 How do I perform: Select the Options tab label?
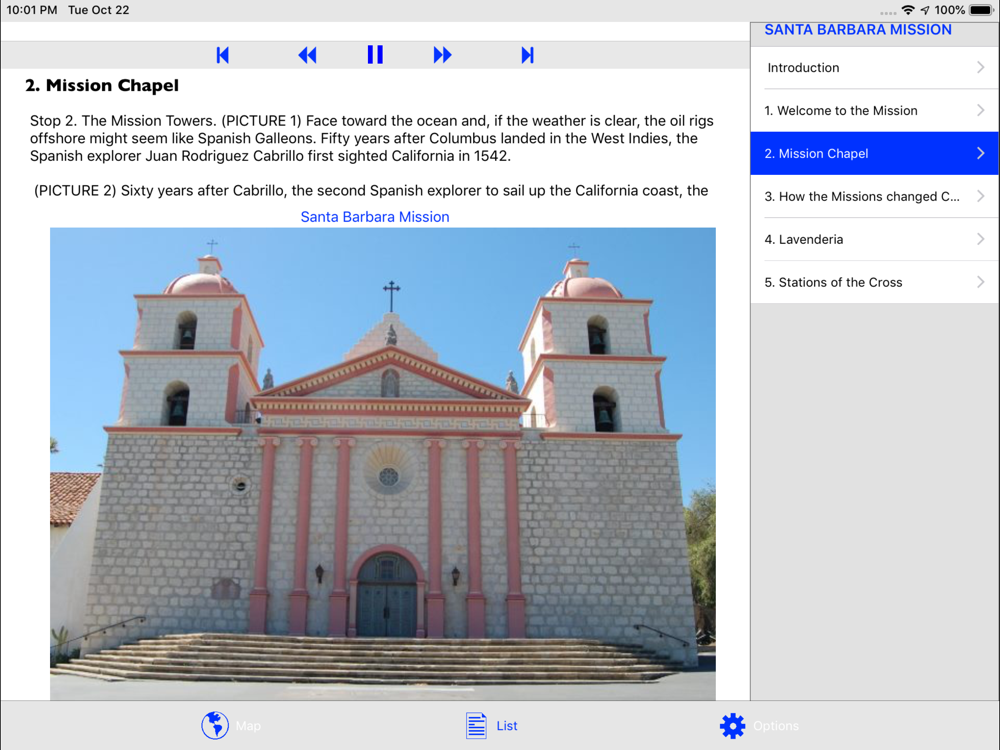coord(776,726)
